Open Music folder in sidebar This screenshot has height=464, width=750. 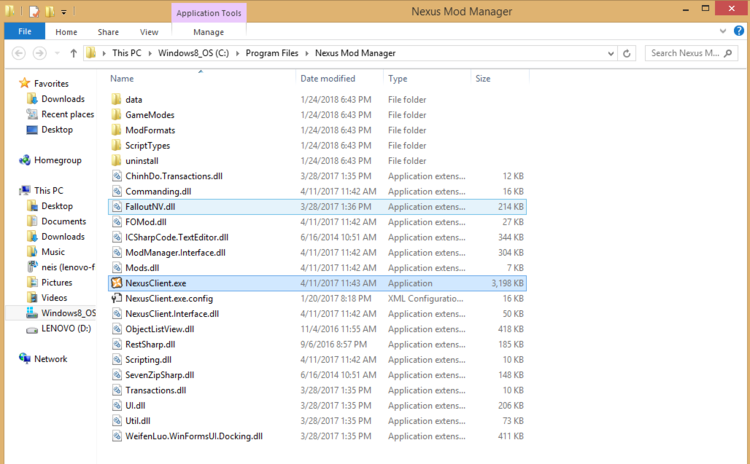coord(53,252)
